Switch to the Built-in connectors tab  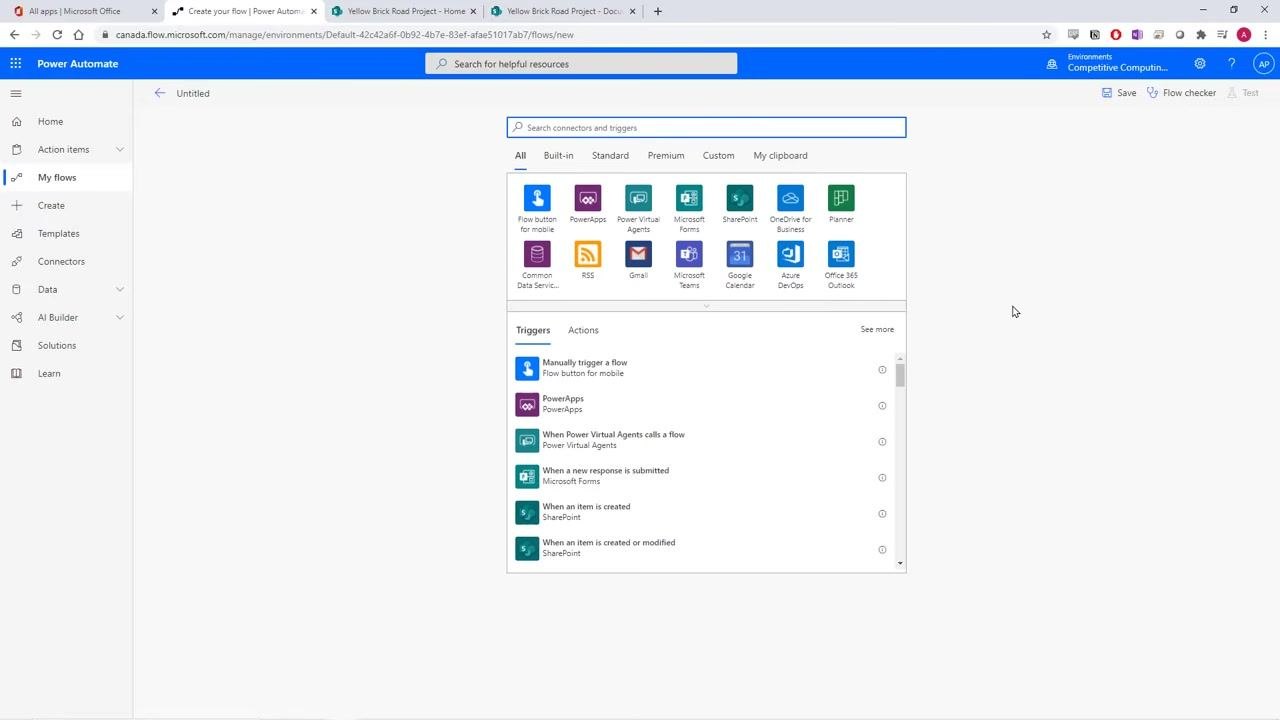click(558, 155)
